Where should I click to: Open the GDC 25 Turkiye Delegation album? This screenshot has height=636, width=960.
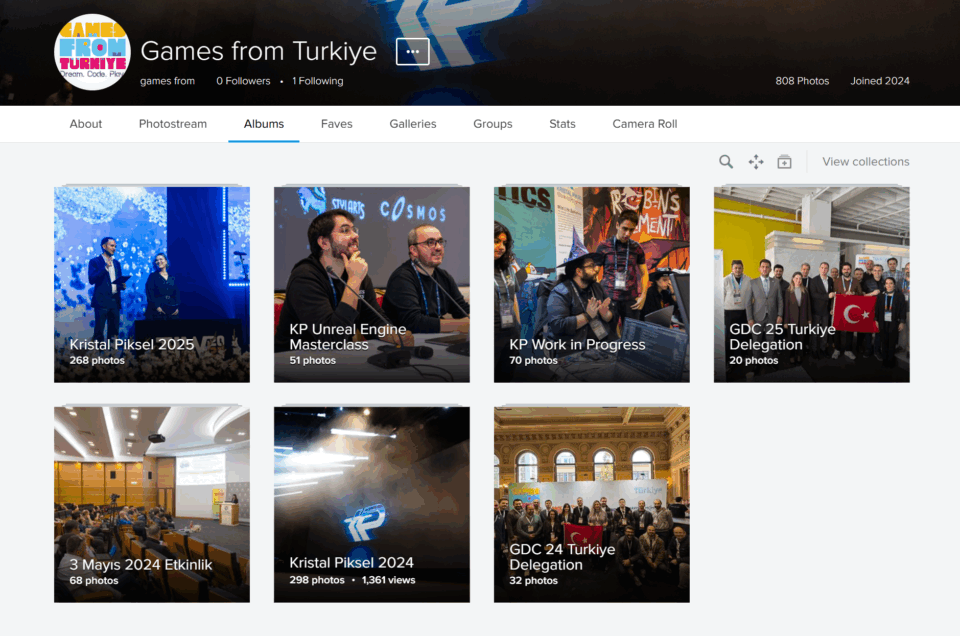[812, 285]
